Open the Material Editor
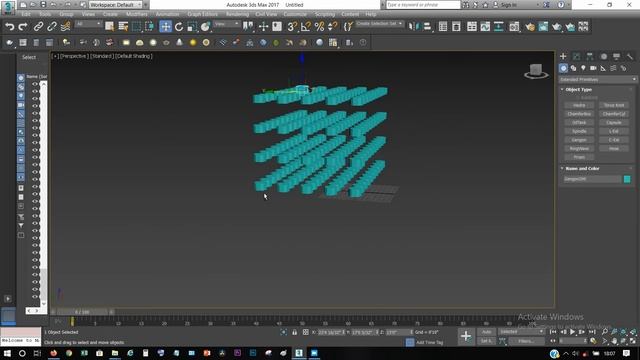Viewport: 640px width, 360px height. click(x=514, y=27)
